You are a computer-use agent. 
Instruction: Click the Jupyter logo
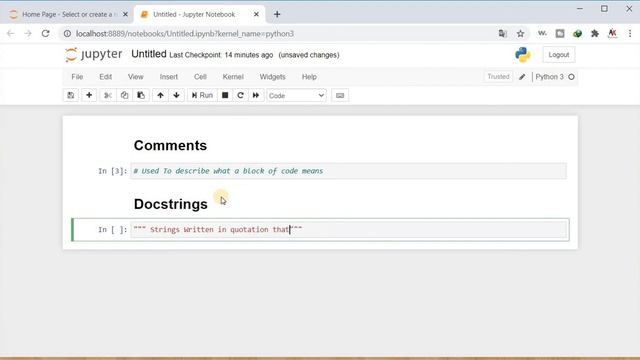[x=93, y=54]
